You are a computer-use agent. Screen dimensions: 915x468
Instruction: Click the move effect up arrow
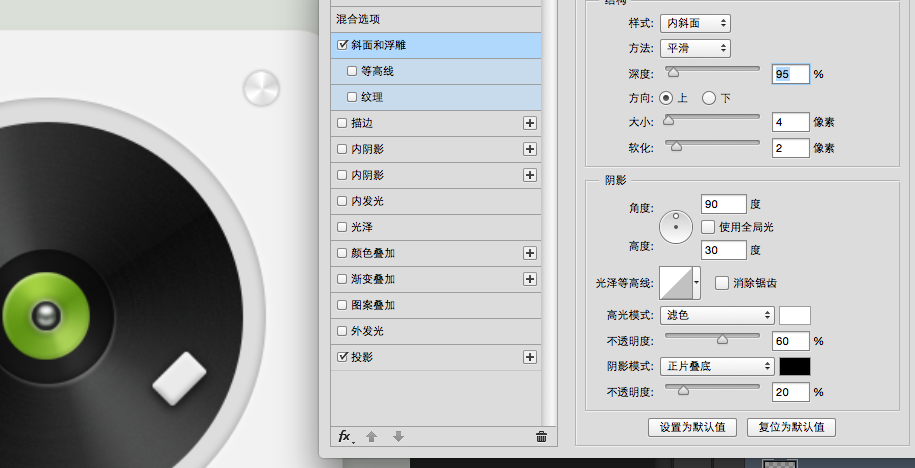click(x=371, y=436)
